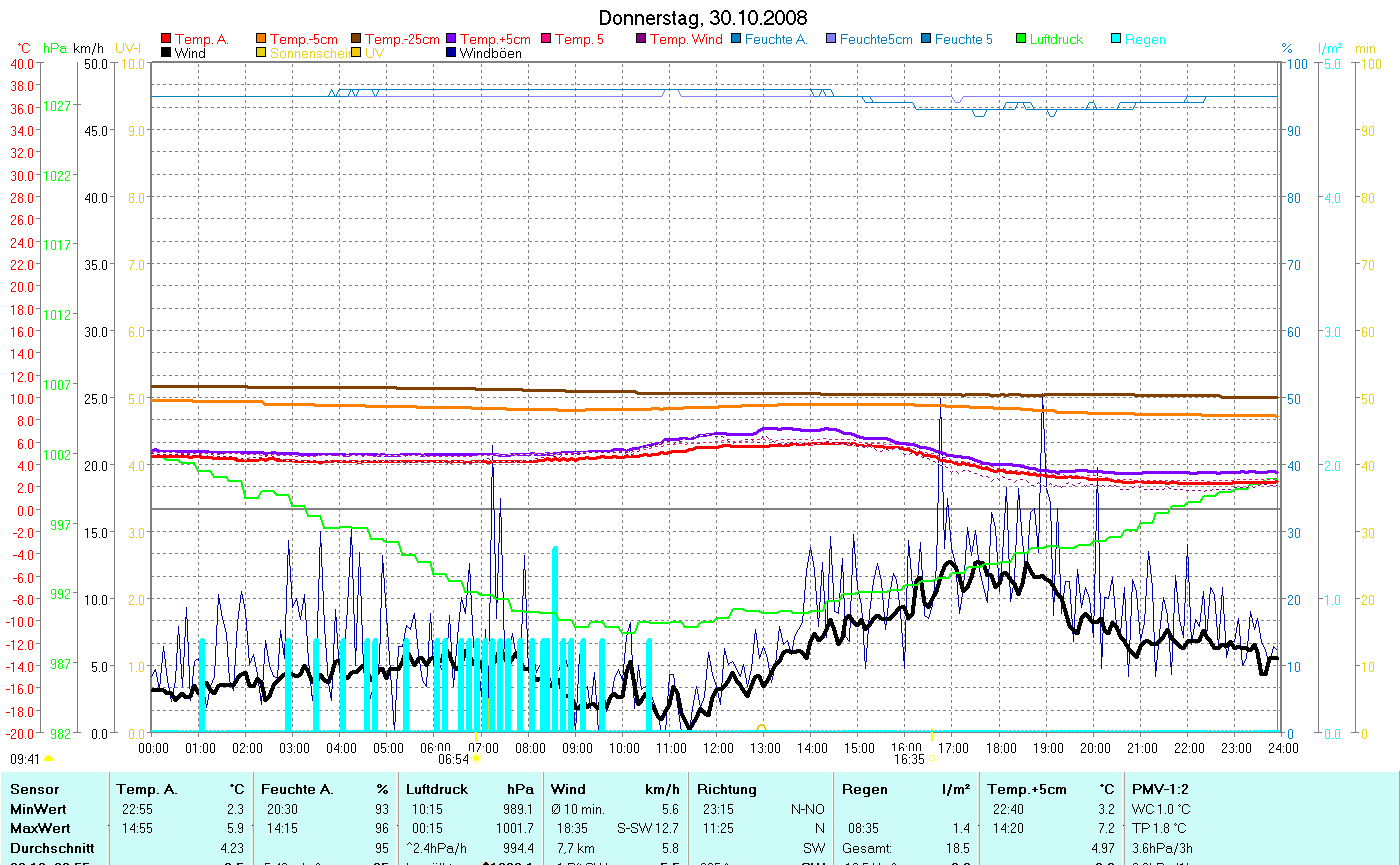Click the red Temp. A. legend swatch
1400x865 pixels.
click(166, 39)
